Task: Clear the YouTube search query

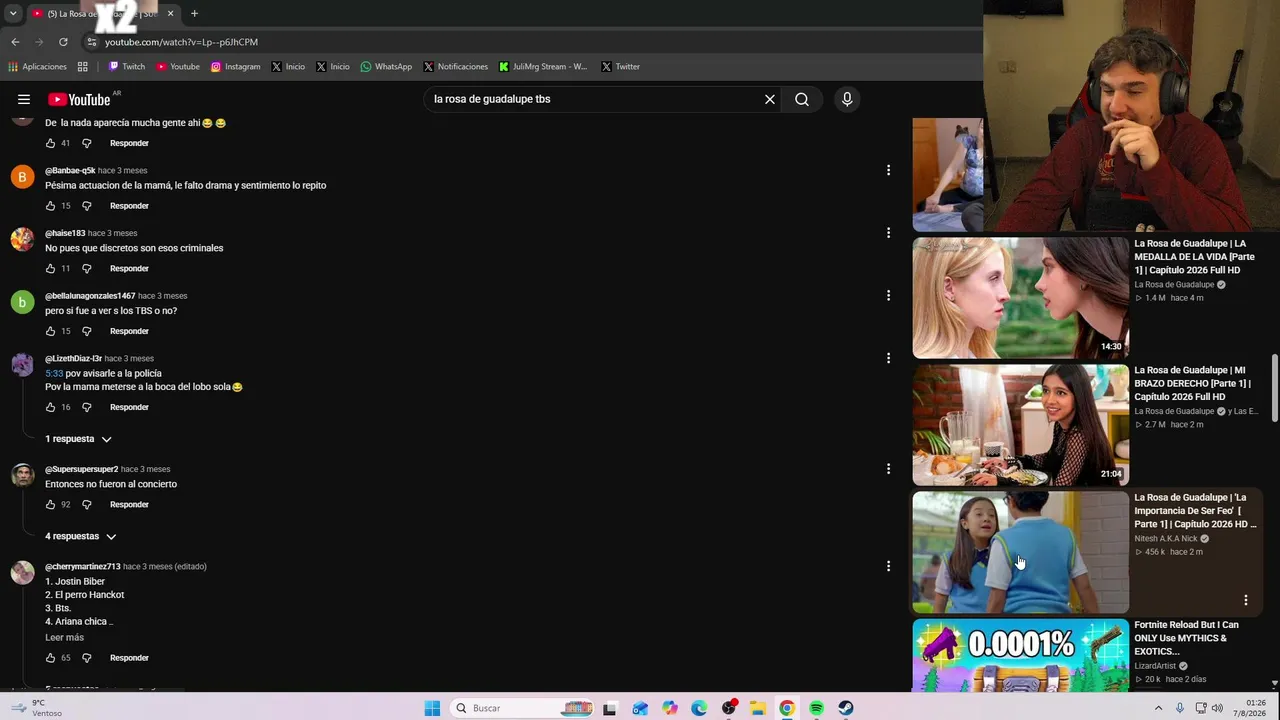Action: pyautogui.click(x=770, y=99)
